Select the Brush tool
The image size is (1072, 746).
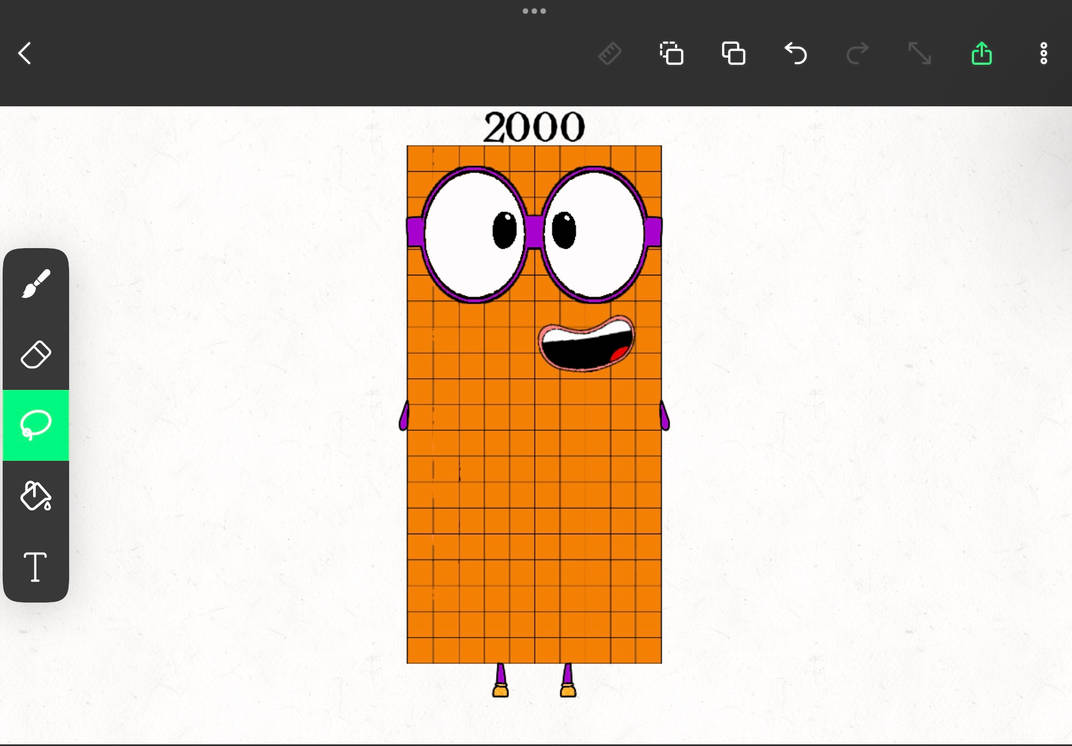coord(36,284)
